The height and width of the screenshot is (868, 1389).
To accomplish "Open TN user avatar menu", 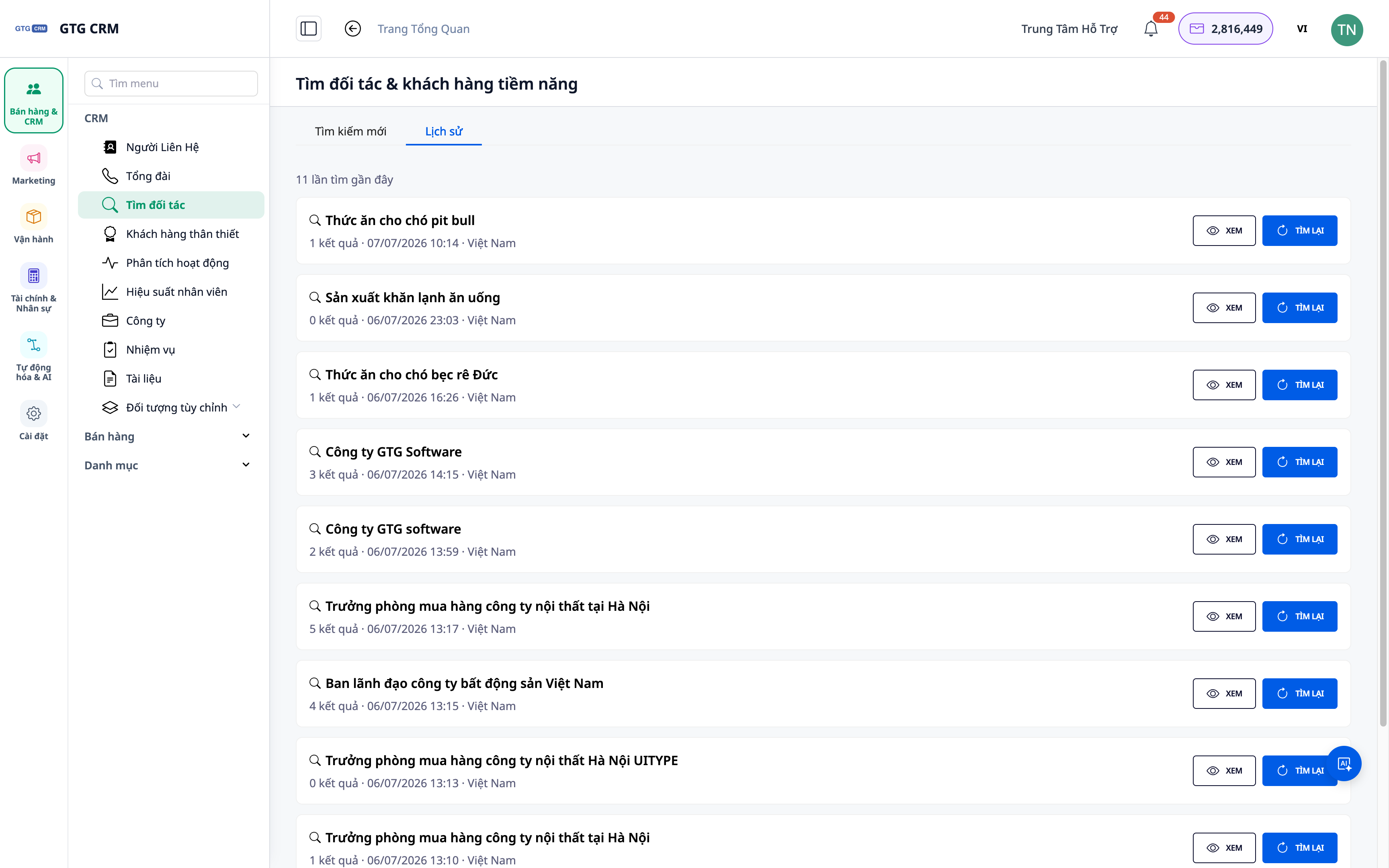I will pyautogui.click(x=1346, y=30).
